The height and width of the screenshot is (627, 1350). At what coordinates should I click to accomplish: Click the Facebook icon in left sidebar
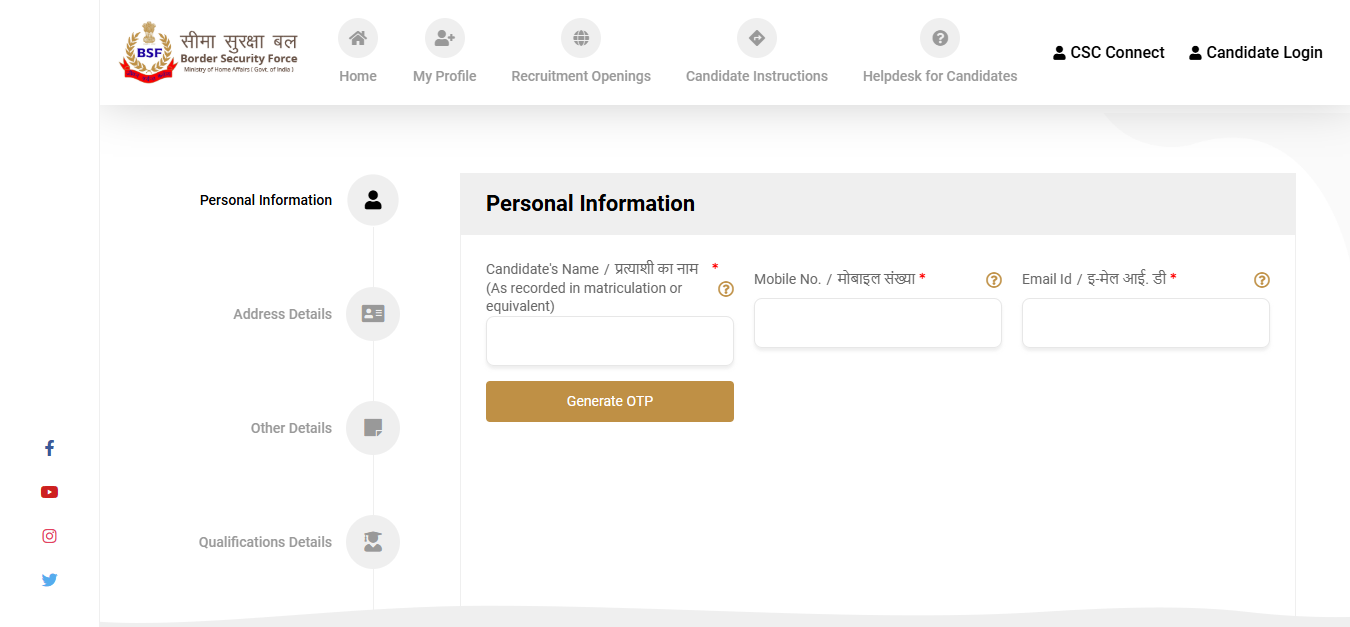coord(49,448)
